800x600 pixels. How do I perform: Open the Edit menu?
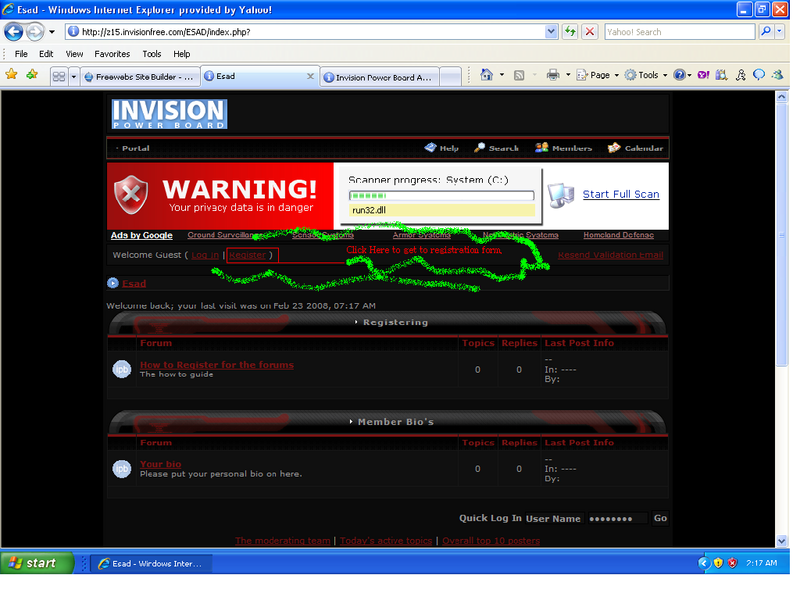pyautogui.click(x=46, y=54)
